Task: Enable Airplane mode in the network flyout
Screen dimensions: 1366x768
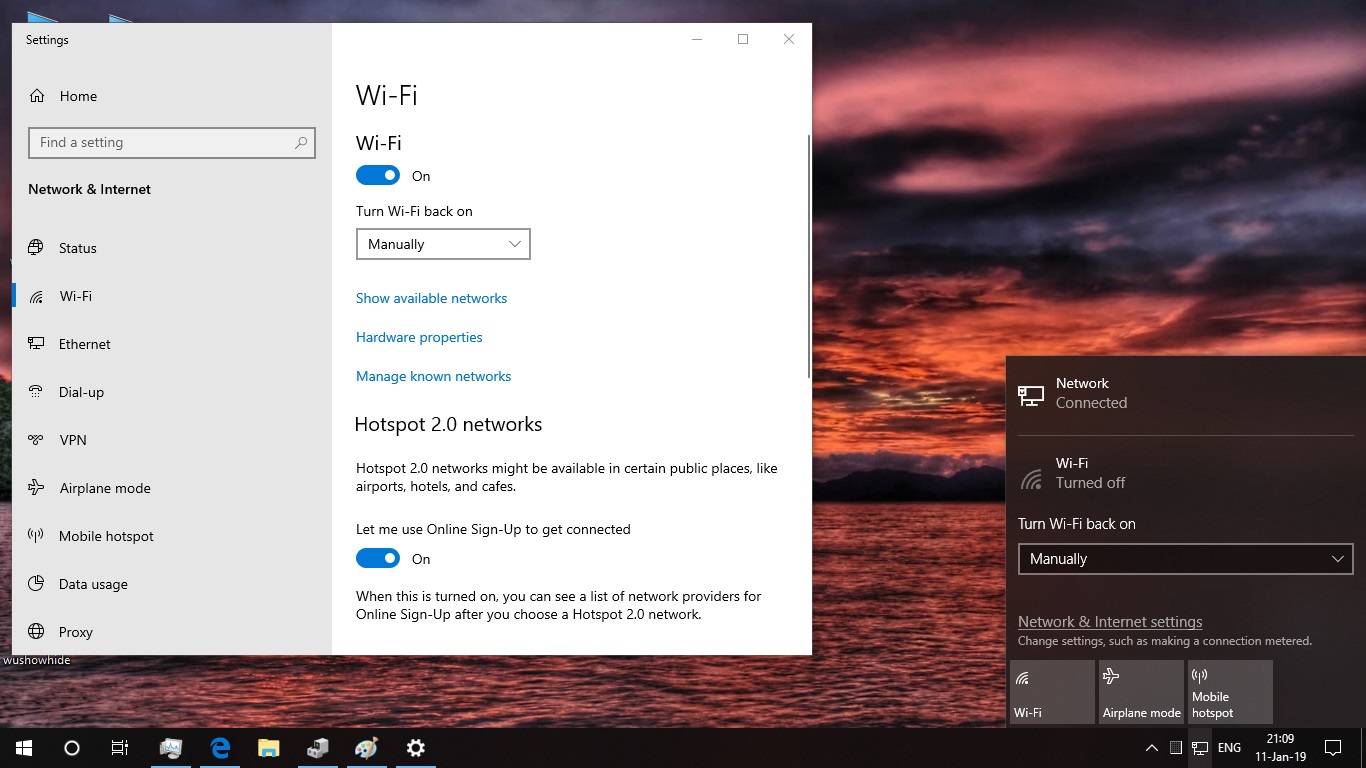Action: click(x=1141, y=691)
